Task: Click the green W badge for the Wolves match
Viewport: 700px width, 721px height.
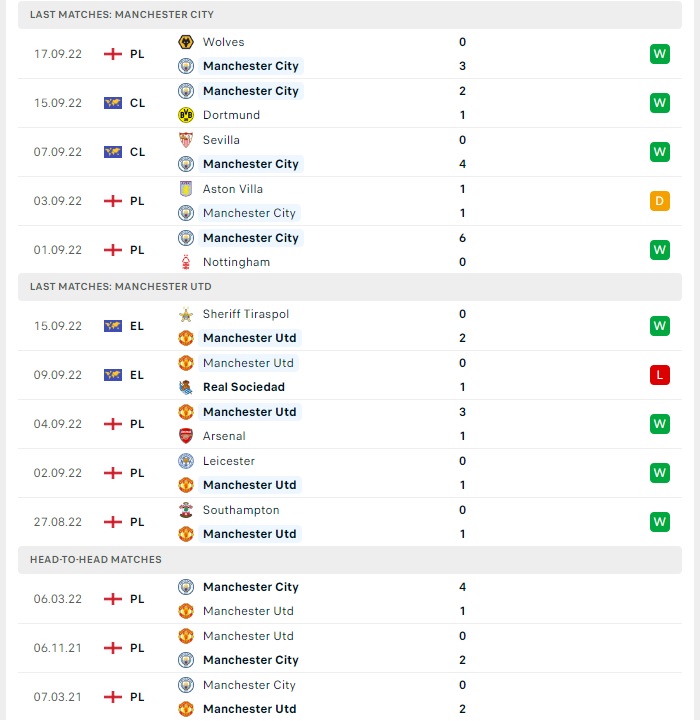Action: (x=660, y=54)
